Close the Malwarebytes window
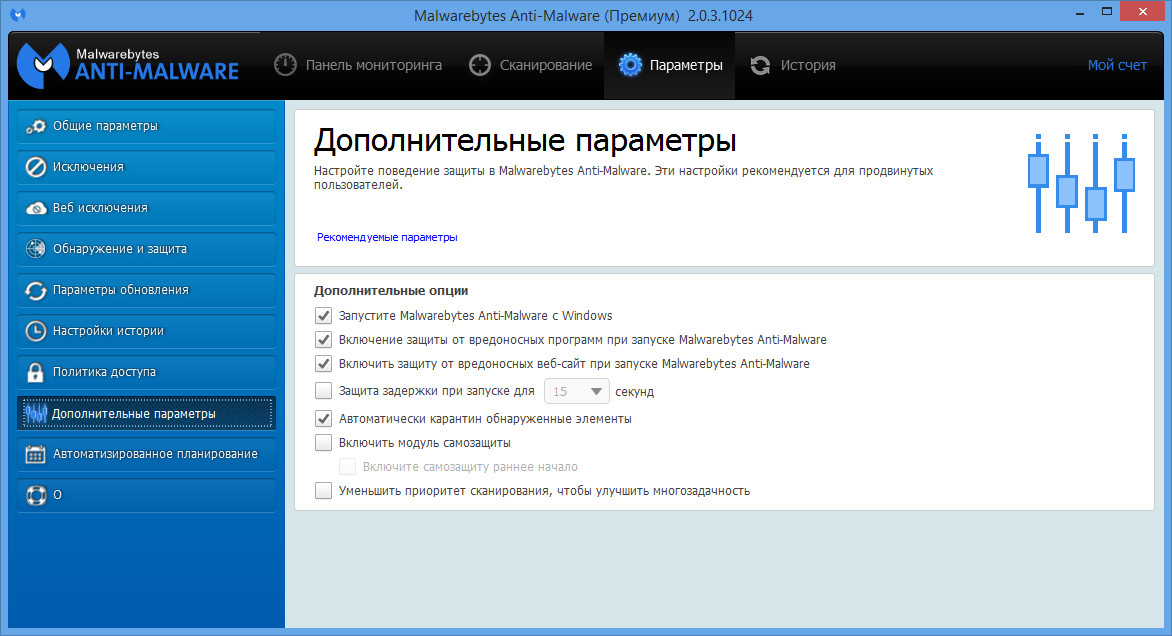1172x636 pixels. (x=1142, y=12)
